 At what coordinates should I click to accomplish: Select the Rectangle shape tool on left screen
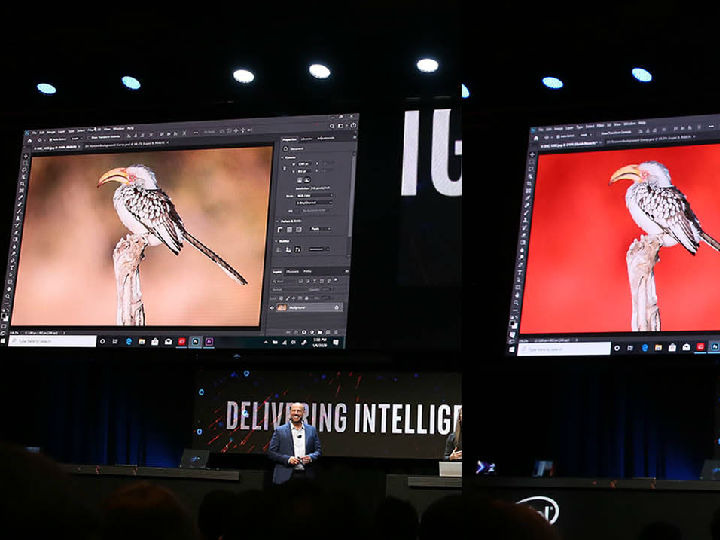[x=10, y=281]
